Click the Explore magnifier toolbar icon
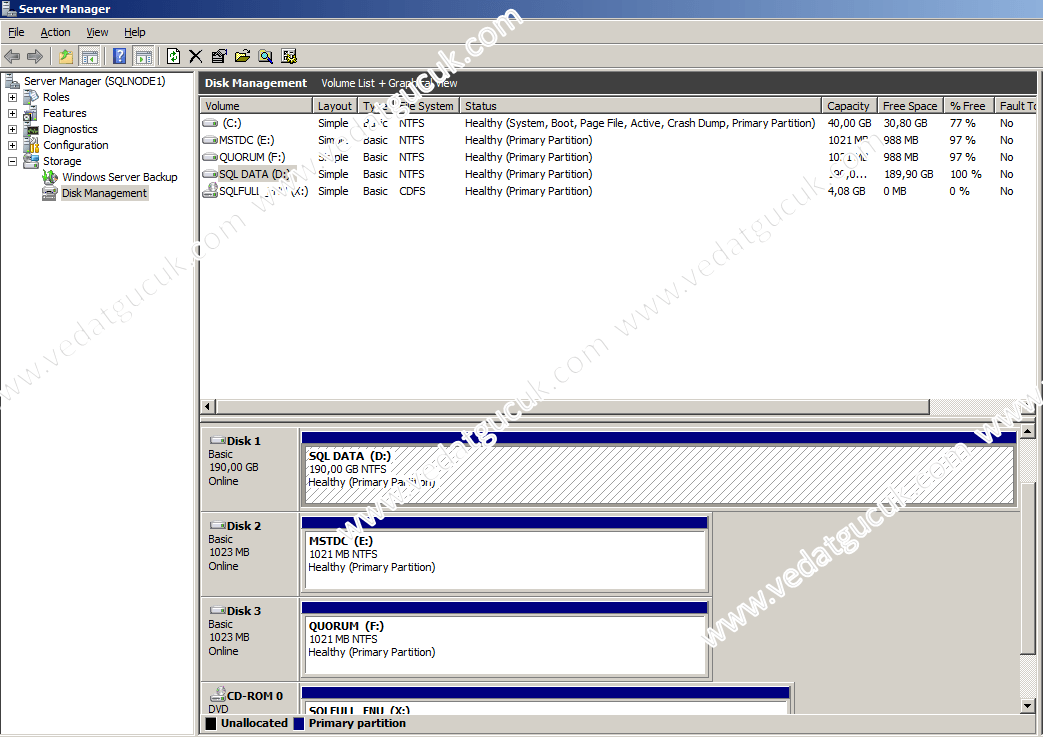The image size is (1043, 737). coord(265,57)
